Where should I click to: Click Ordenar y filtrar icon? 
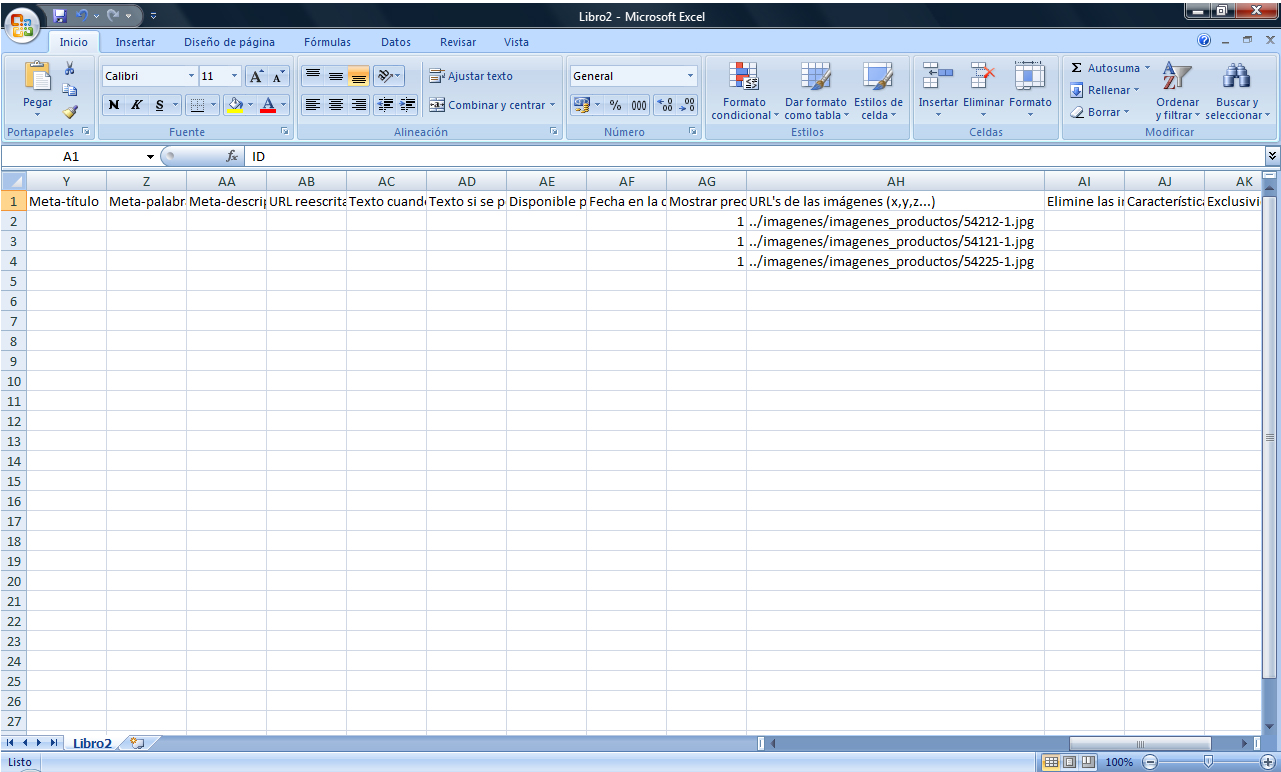point(1177,91)
